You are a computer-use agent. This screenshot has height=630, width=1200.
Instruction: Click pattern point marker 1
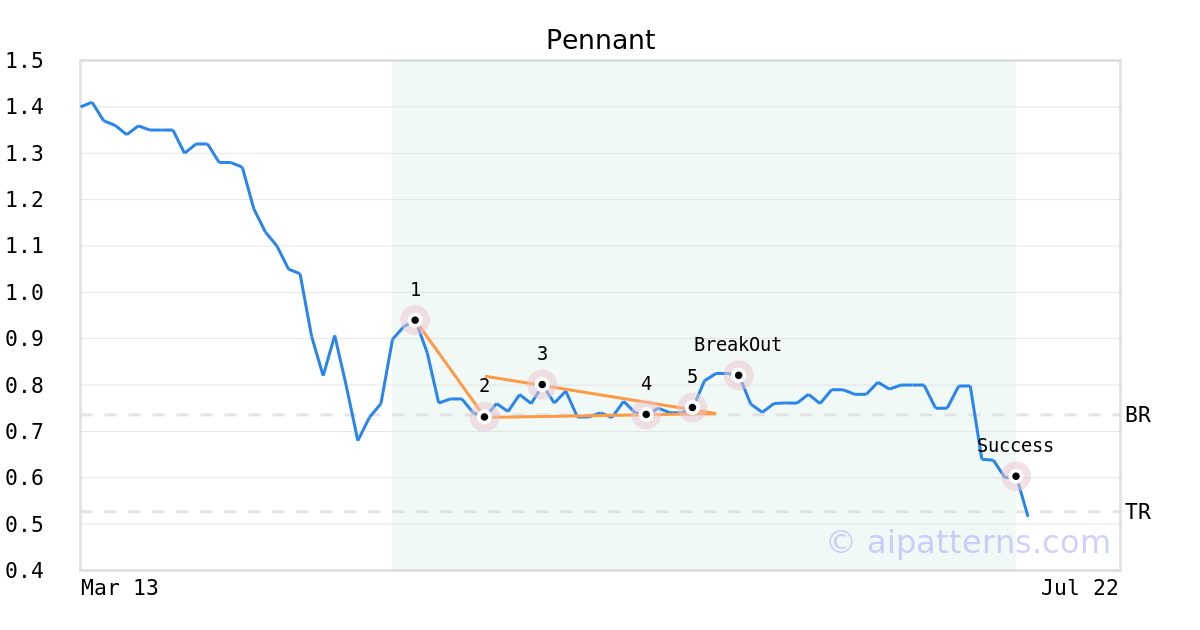tap(415, 320)
